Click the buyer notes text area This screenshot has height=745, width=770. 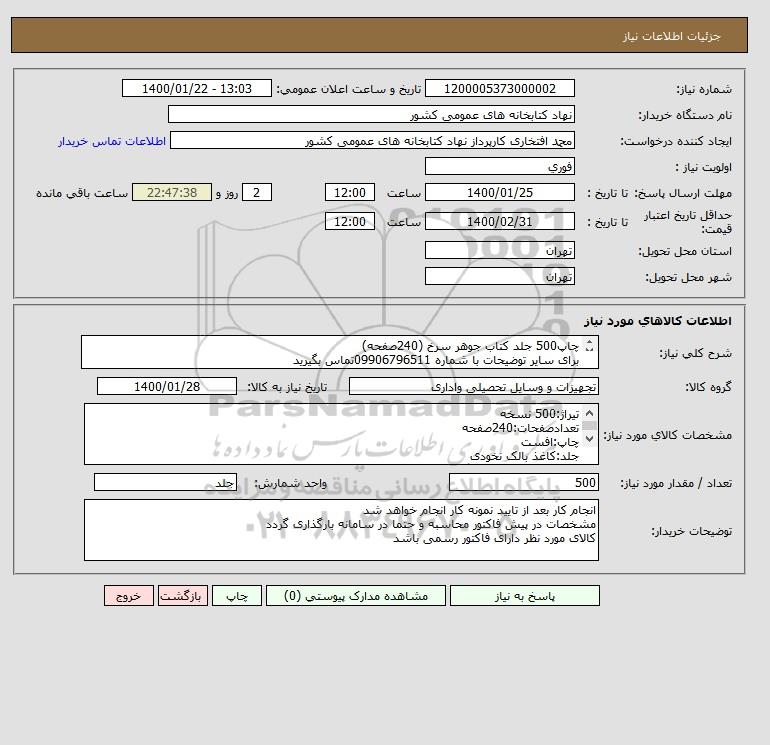pos(341,530)
